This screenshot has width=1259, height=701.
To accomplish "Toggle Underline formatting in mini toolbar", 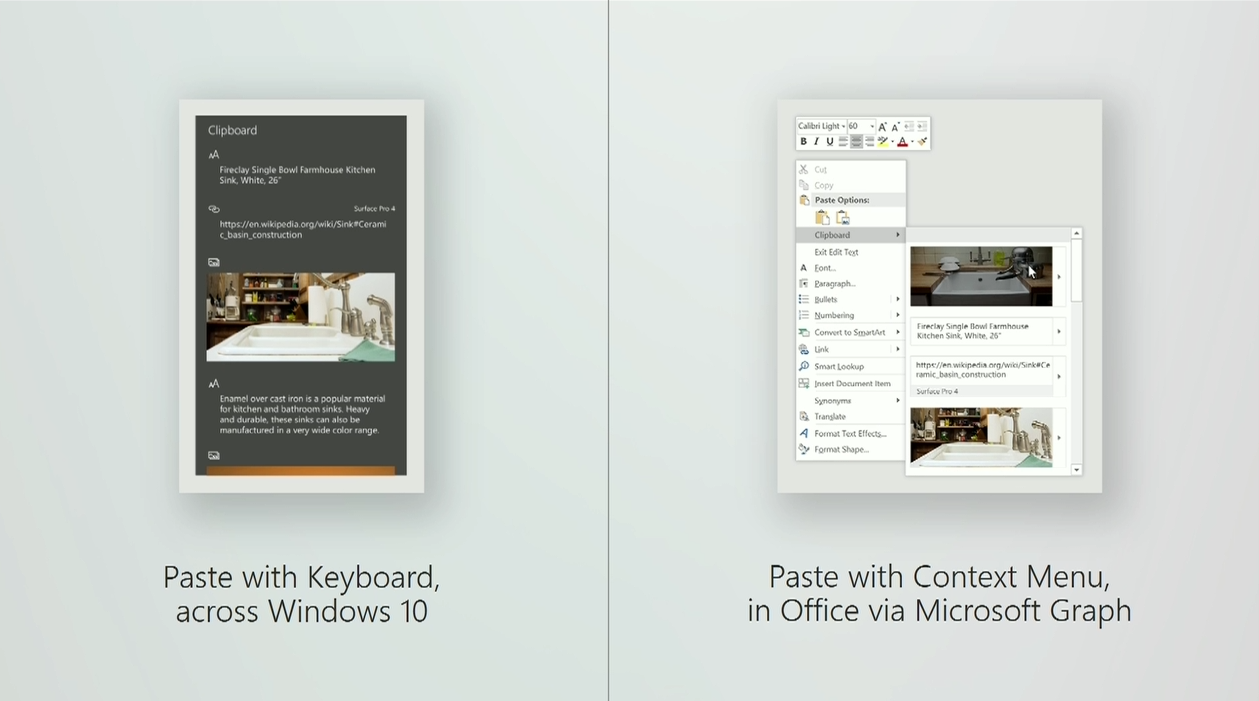I will pyautogui.click(x=829, y=142).
